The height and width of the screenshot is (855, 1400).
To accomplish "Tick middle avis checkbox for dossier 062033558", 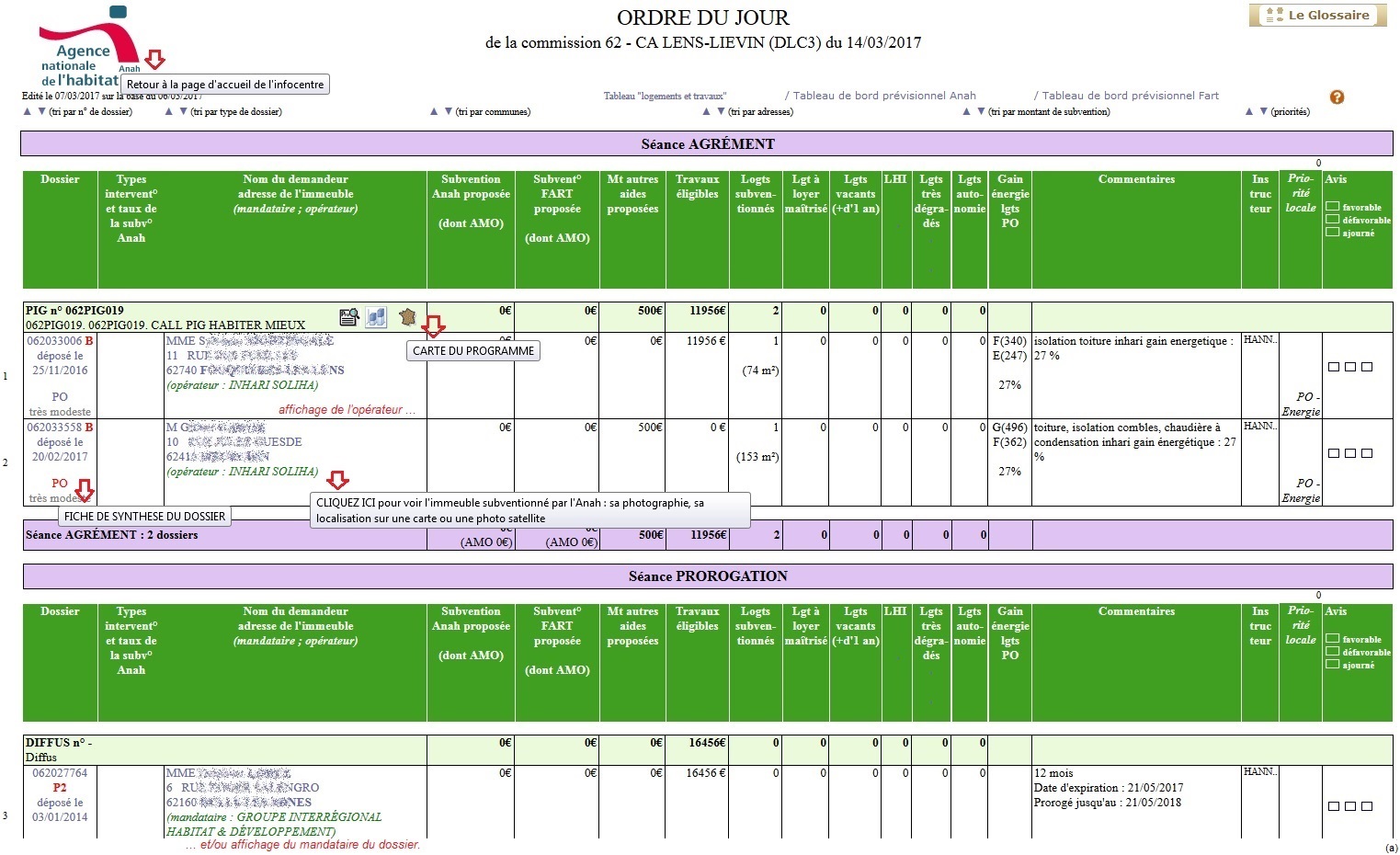I will (x=1350, y=453).
